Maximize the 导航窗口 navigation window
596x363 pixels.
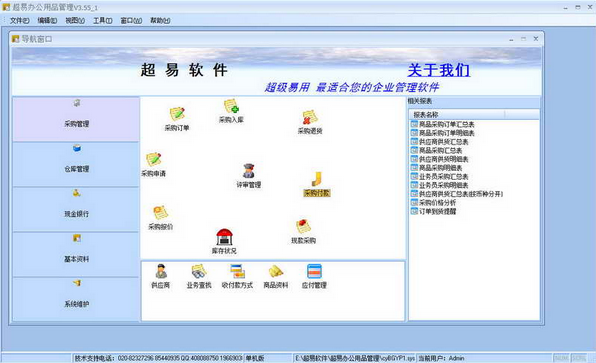coord(523,39)
